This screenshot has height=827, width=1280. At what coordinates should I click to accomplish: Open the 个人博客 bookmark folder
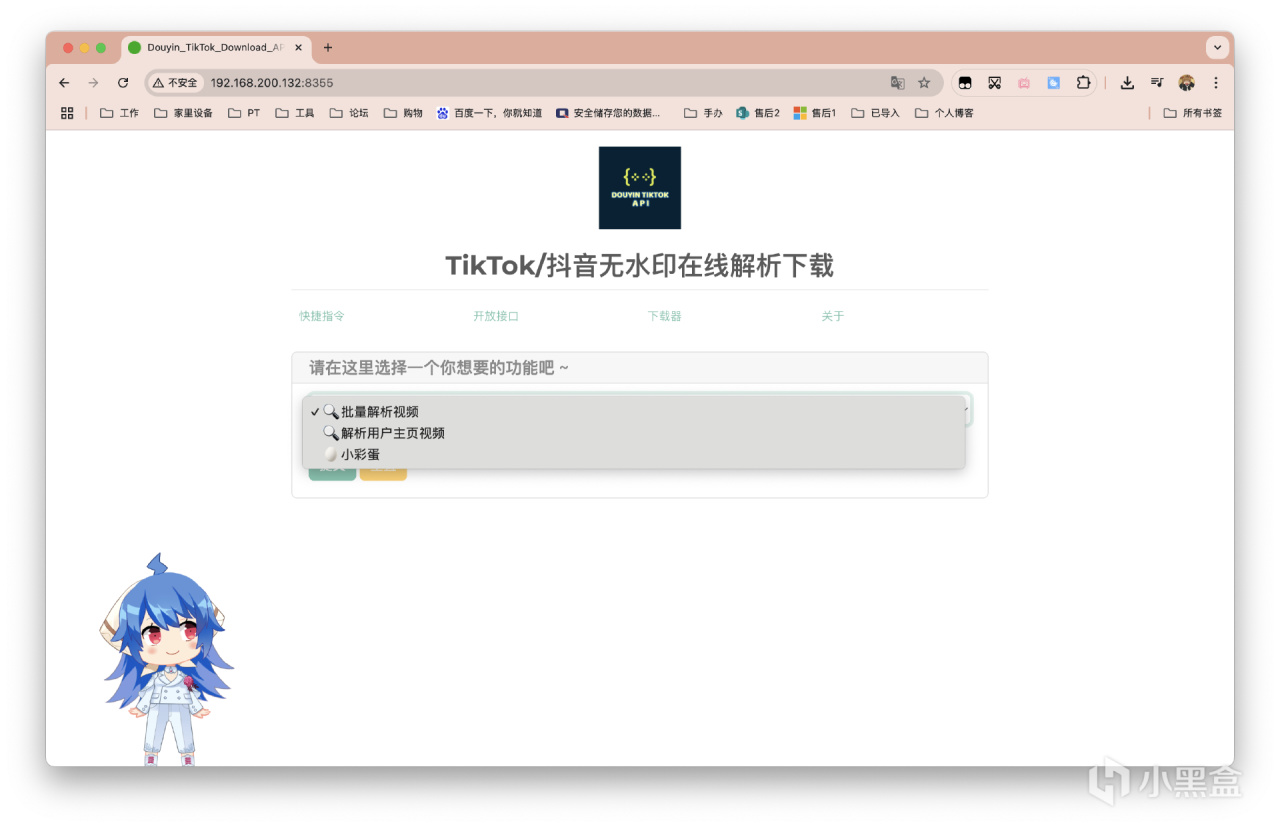point(944,113)
